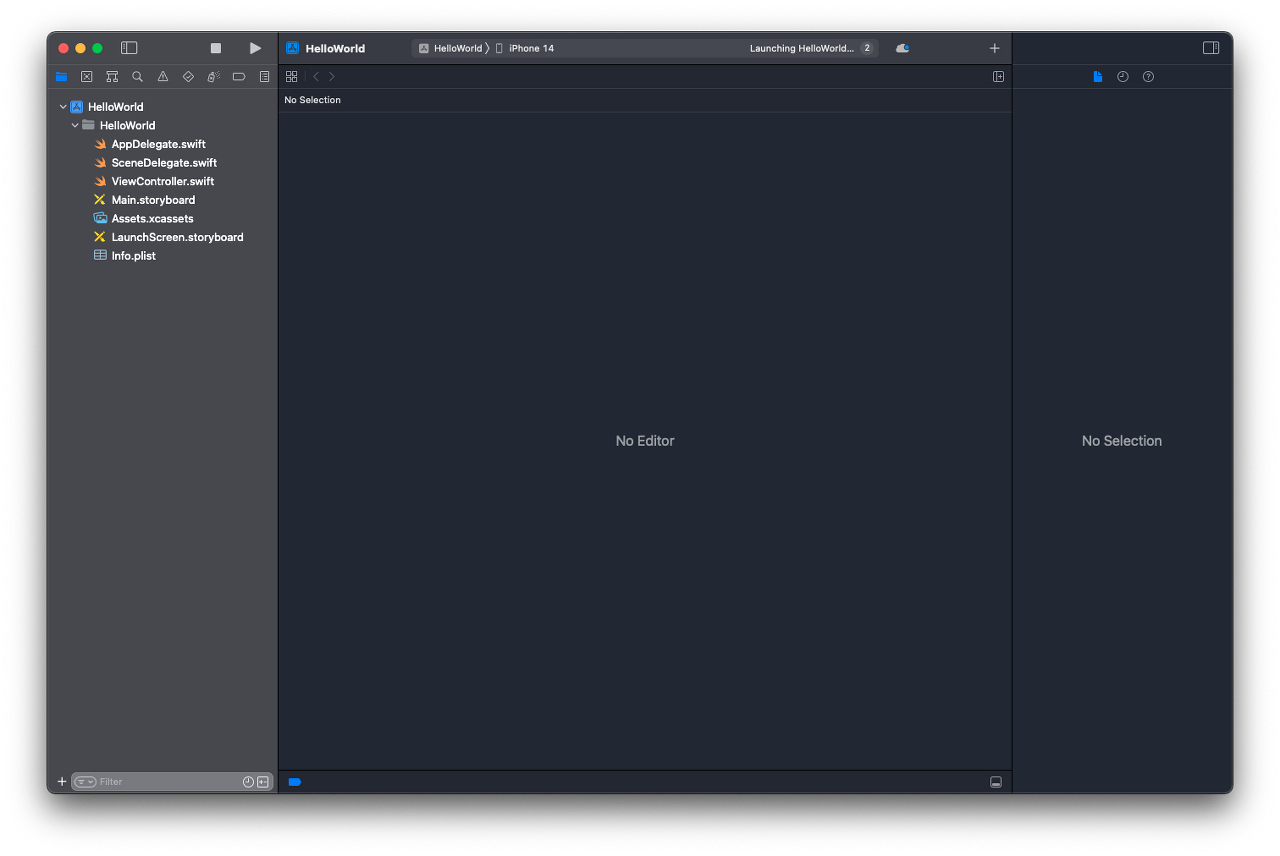The image size is (1280, 856).
Task: Open the navigator filter options menu
Action: pyautogui.click(x=85, y=782)
